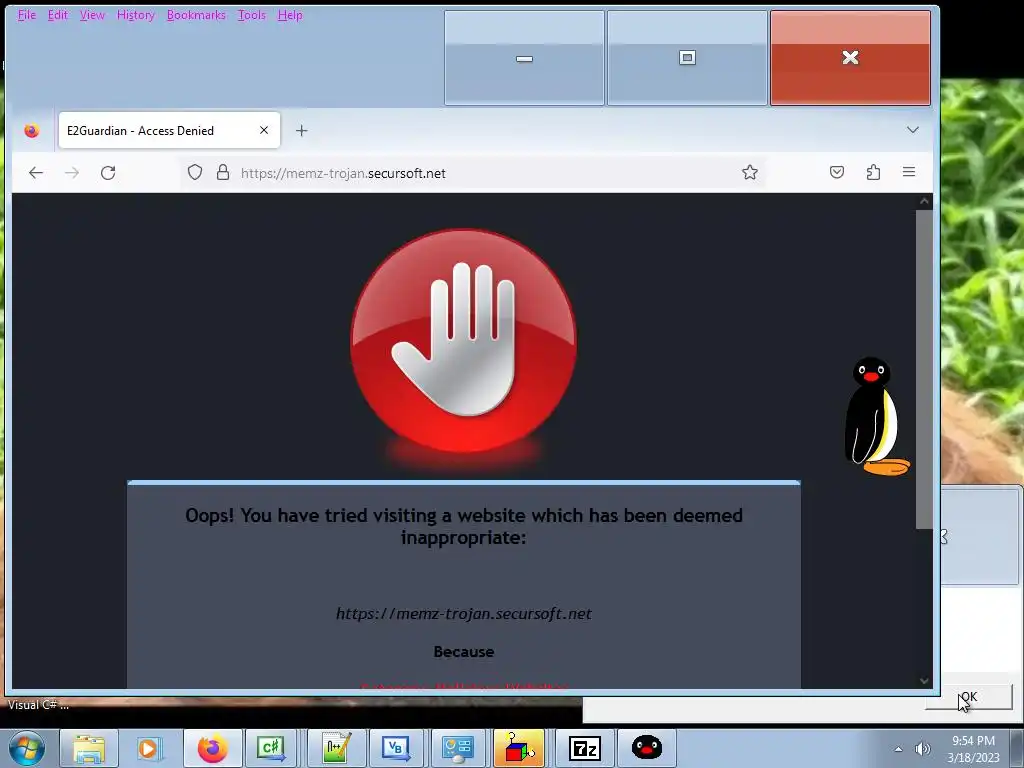The height and width of the screenshot is (768, 1024).
Task: Launch Windows Media Player from taskbar
Action: (x=148, y=748)
